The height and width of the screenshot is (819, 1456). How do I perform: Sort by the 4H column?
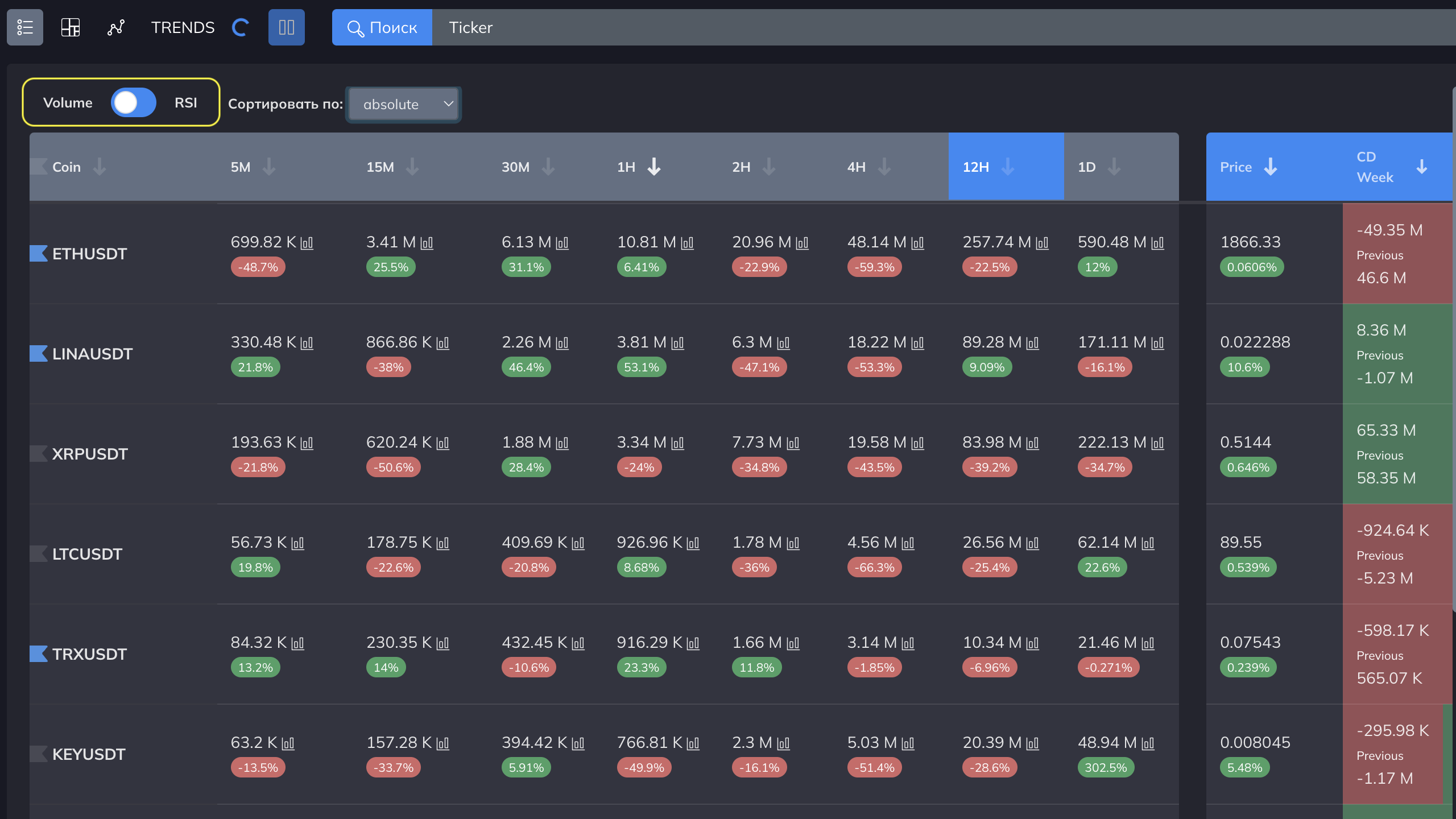tap(884, 167)
